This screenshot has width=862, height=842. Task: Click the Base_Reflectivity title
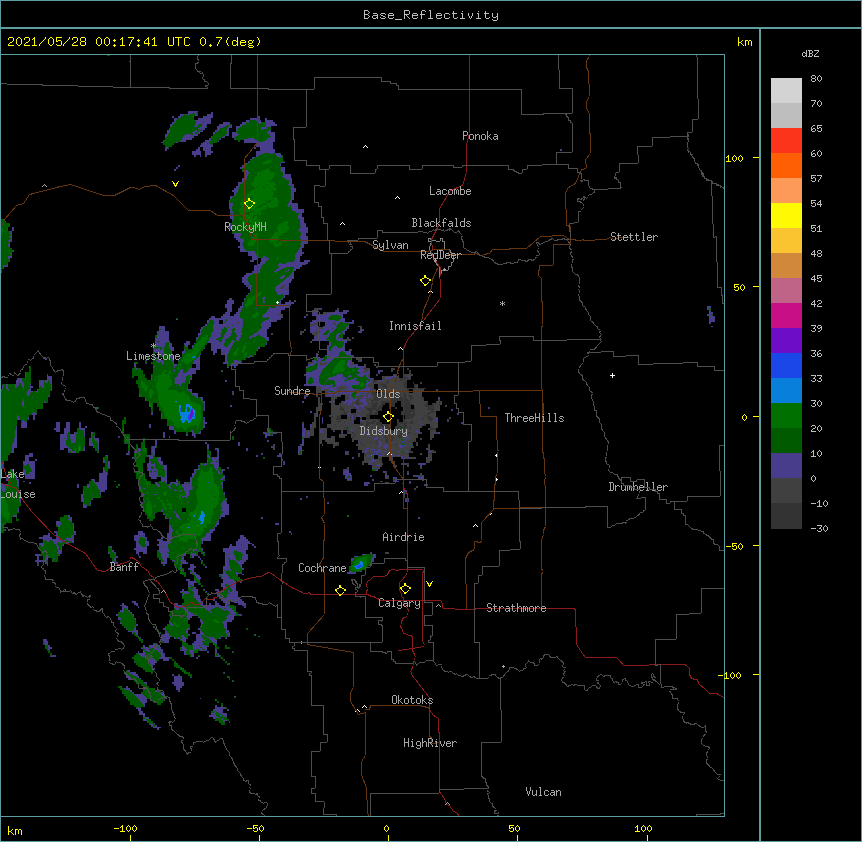[431, 15]
